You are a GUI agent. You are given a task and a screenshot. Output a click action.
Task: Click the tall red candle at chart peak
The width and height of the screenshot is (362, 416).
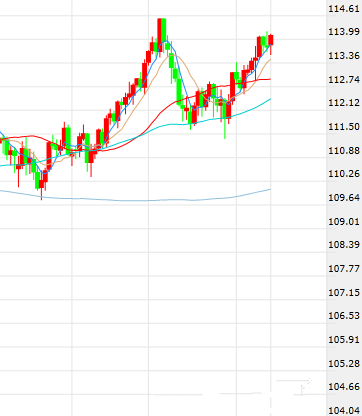[x=160, y=35]
